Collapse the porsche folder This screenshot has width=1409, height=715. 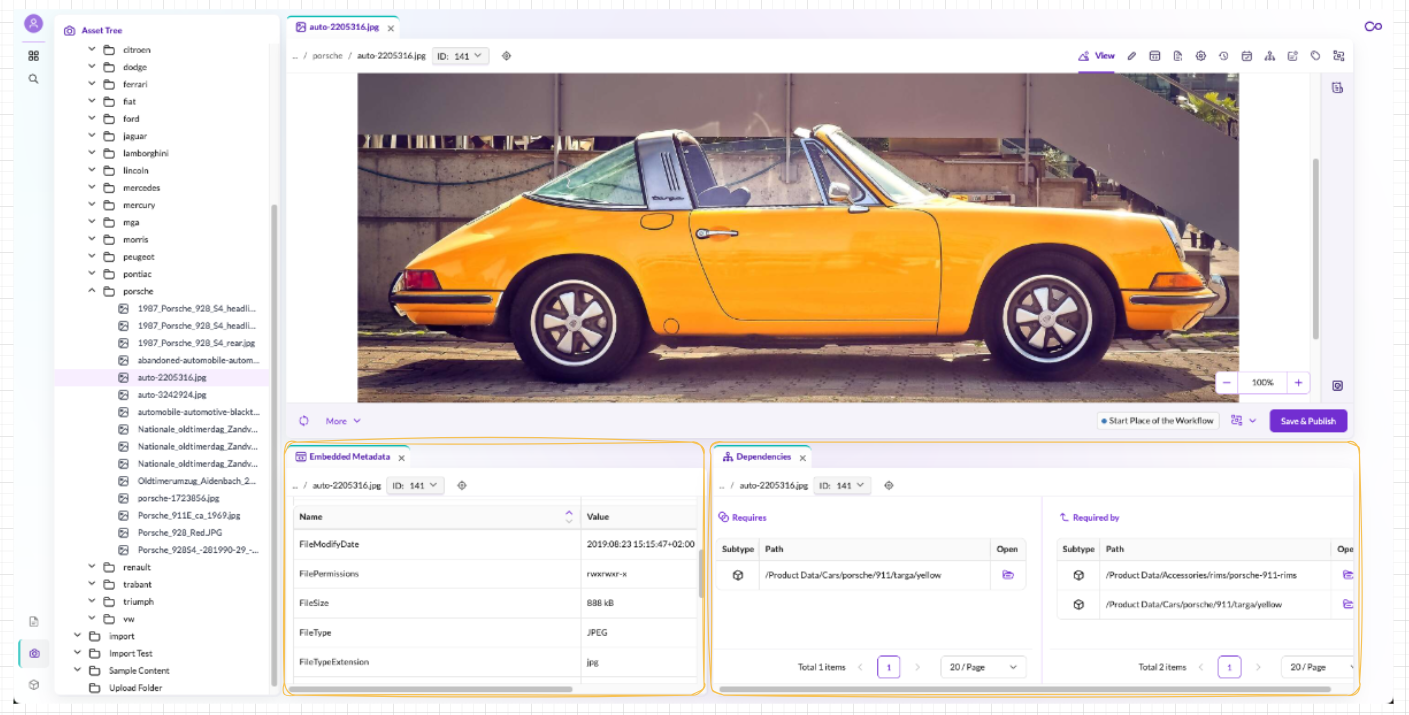[93, 291]
